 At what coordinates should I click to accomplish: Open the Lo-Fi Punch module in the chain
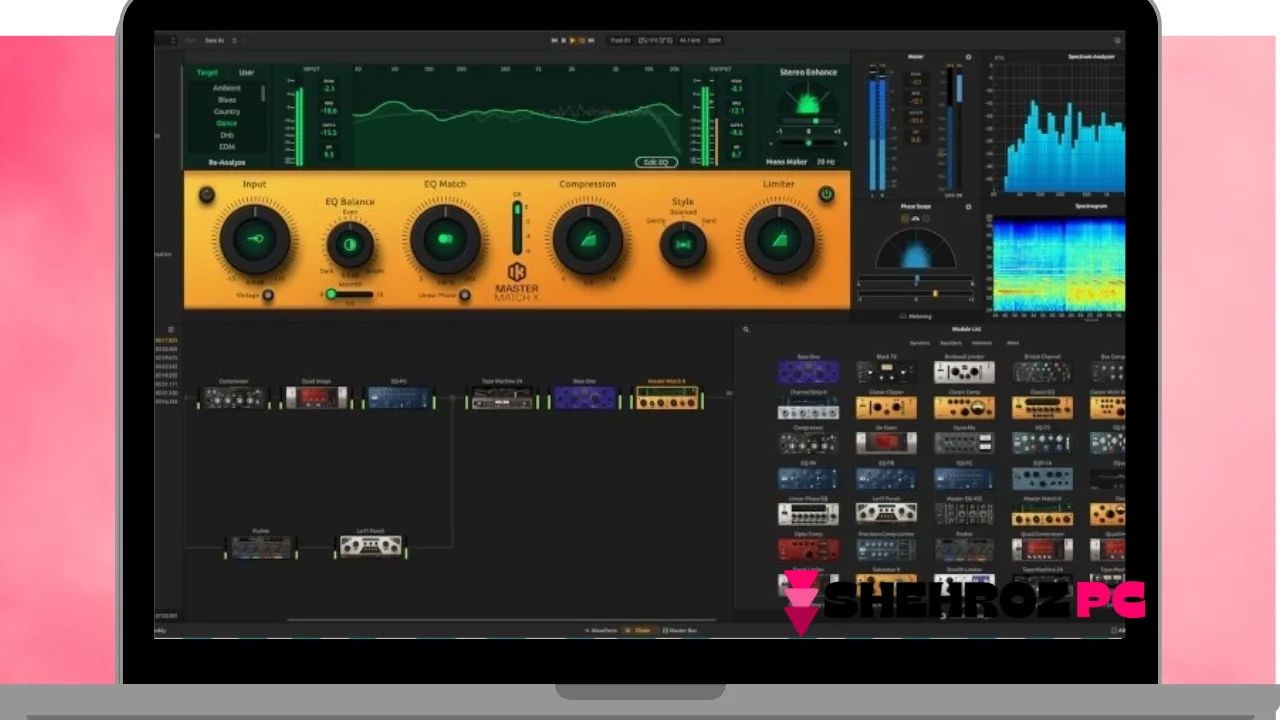[370, 546]
